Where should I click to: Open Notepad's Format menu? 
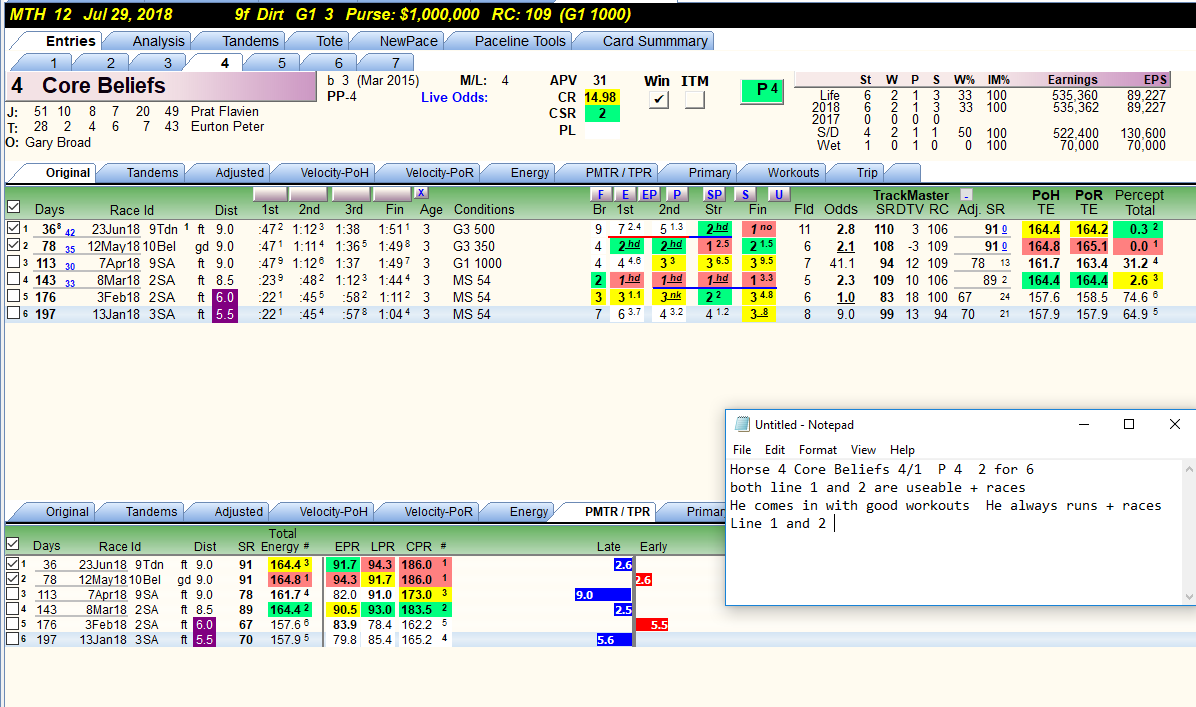pyautogui.click(x=818, y=450)
